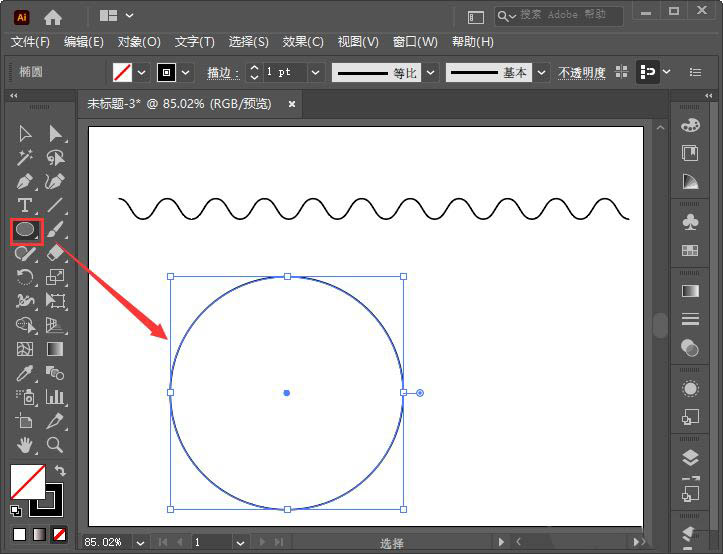The image size is (723, 554).
Task: Select the Rotate tool
Action: [25, 277]
